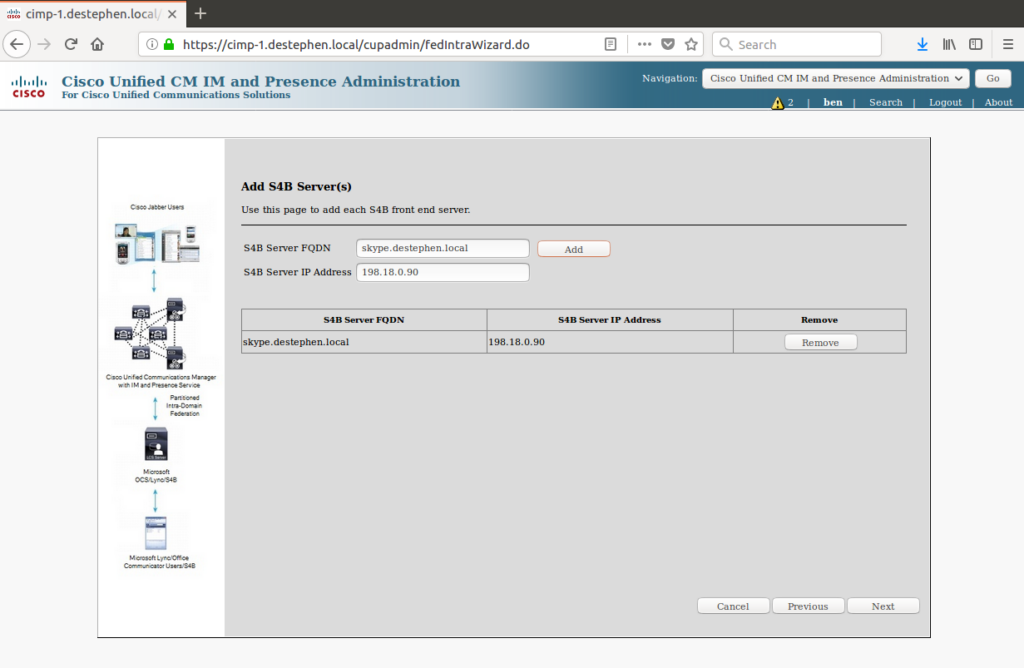Select skype.destephen.local table cell
The image size is (1024, 668).
click(x=364, y=342)
